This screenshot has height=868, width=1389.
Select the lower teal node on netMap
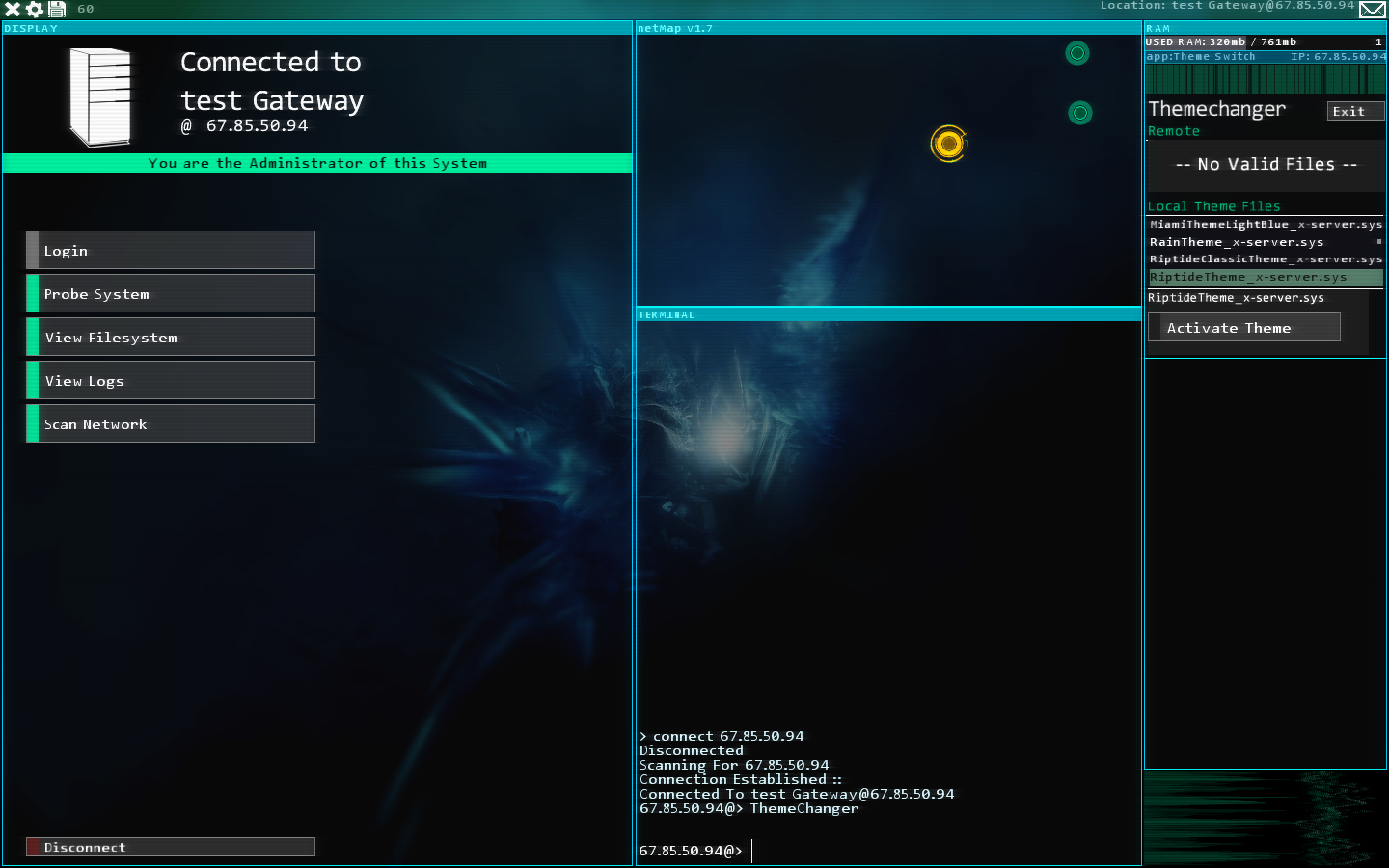pyautogui.click(x=1080, y=113)
